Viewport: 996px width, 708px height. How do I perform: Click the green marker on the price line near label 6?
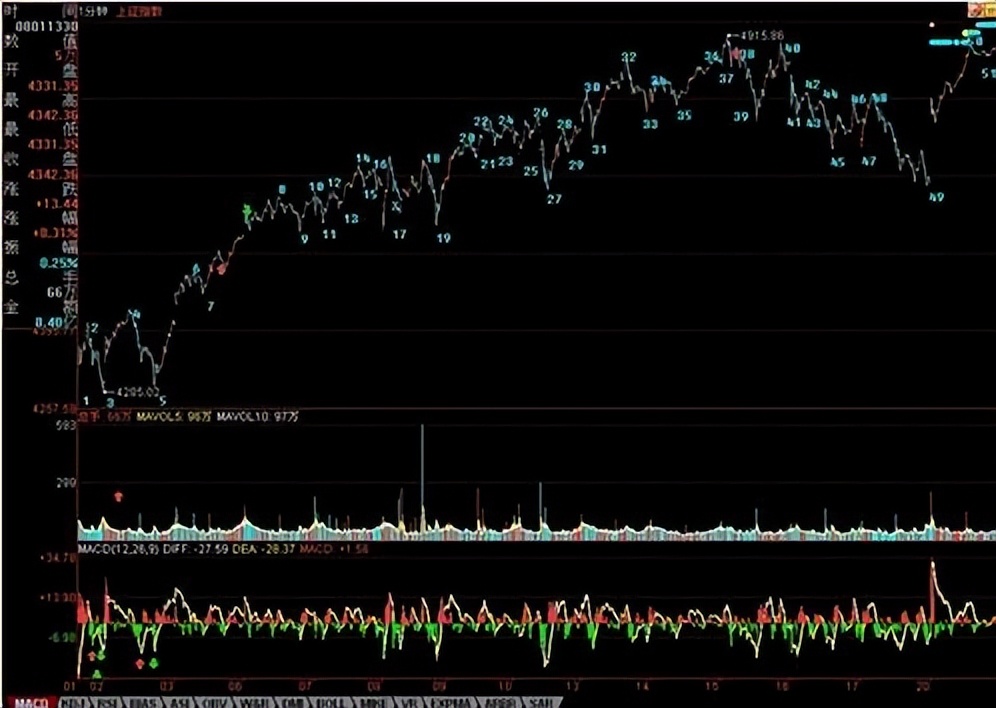[x=248, y=212]
